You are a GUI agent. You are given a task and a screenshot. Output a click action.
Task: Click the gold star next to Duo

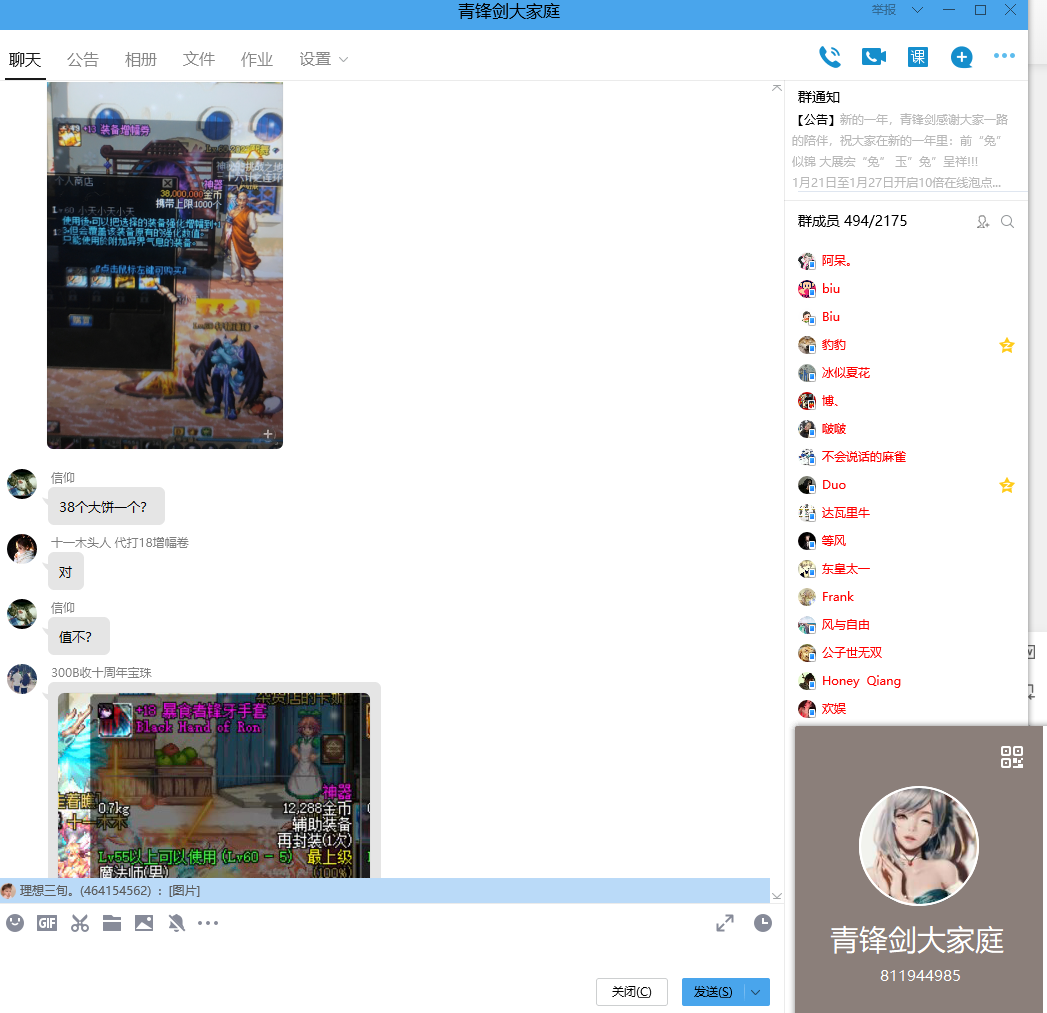[1006, 485]
